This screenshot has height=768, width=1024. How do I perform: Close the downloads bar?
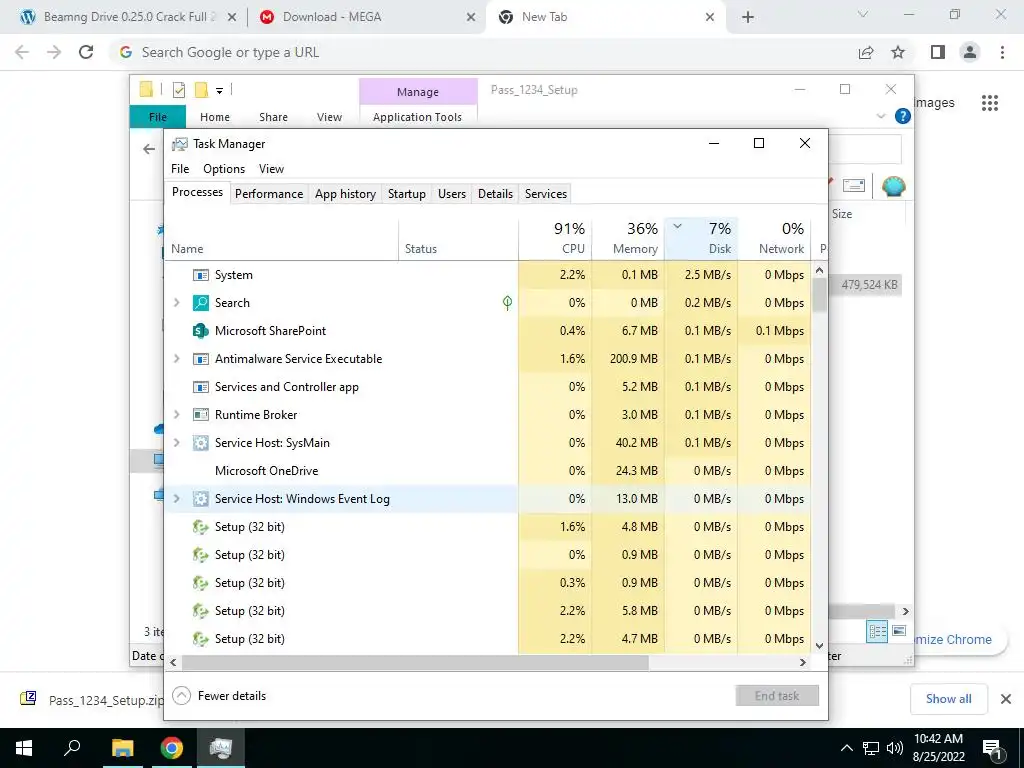click(1006, 699)
